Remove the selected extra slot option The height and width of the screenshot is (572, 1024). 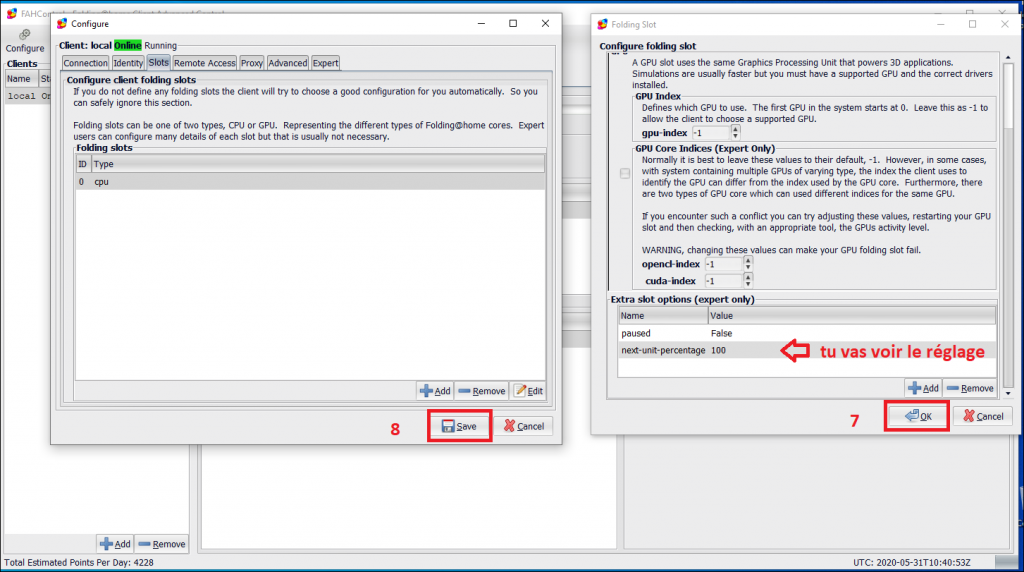pos(969,388)
